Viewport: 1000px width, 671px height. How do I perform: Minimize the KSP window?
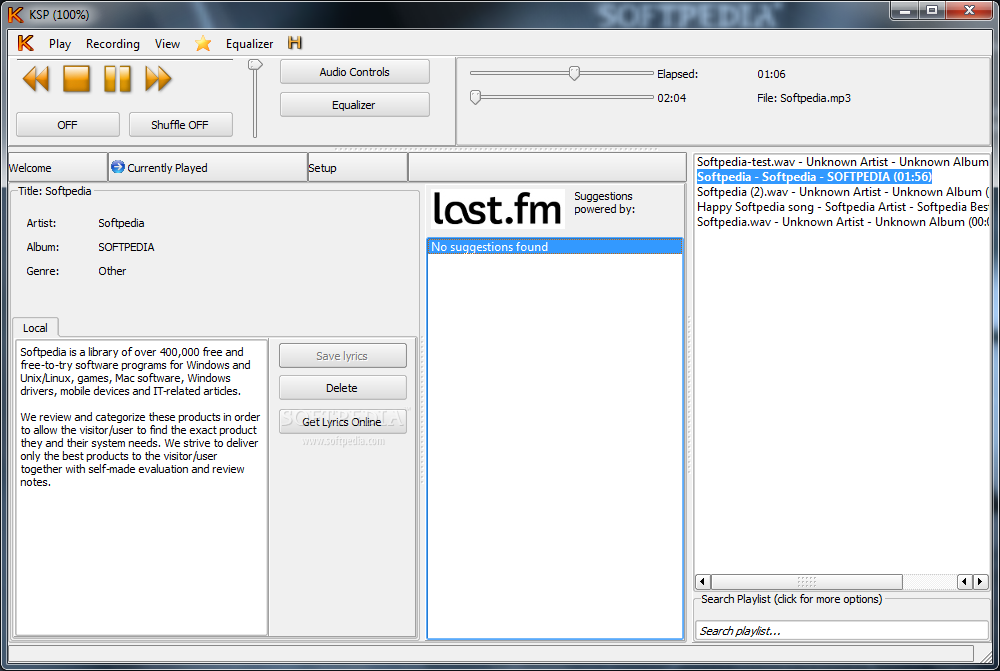point(904,10)
